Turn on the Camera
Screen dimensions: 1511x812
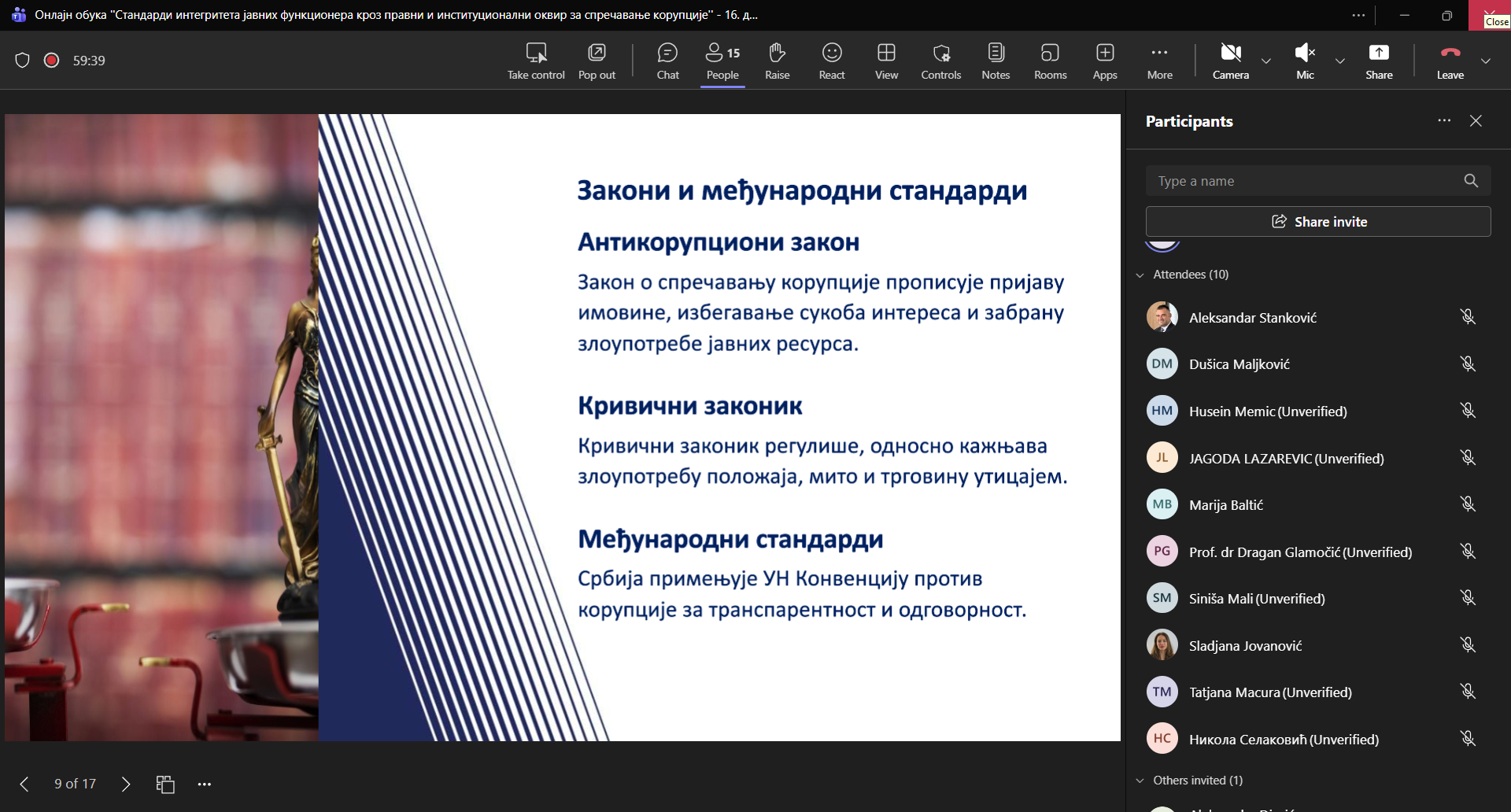coord(1230,61)
